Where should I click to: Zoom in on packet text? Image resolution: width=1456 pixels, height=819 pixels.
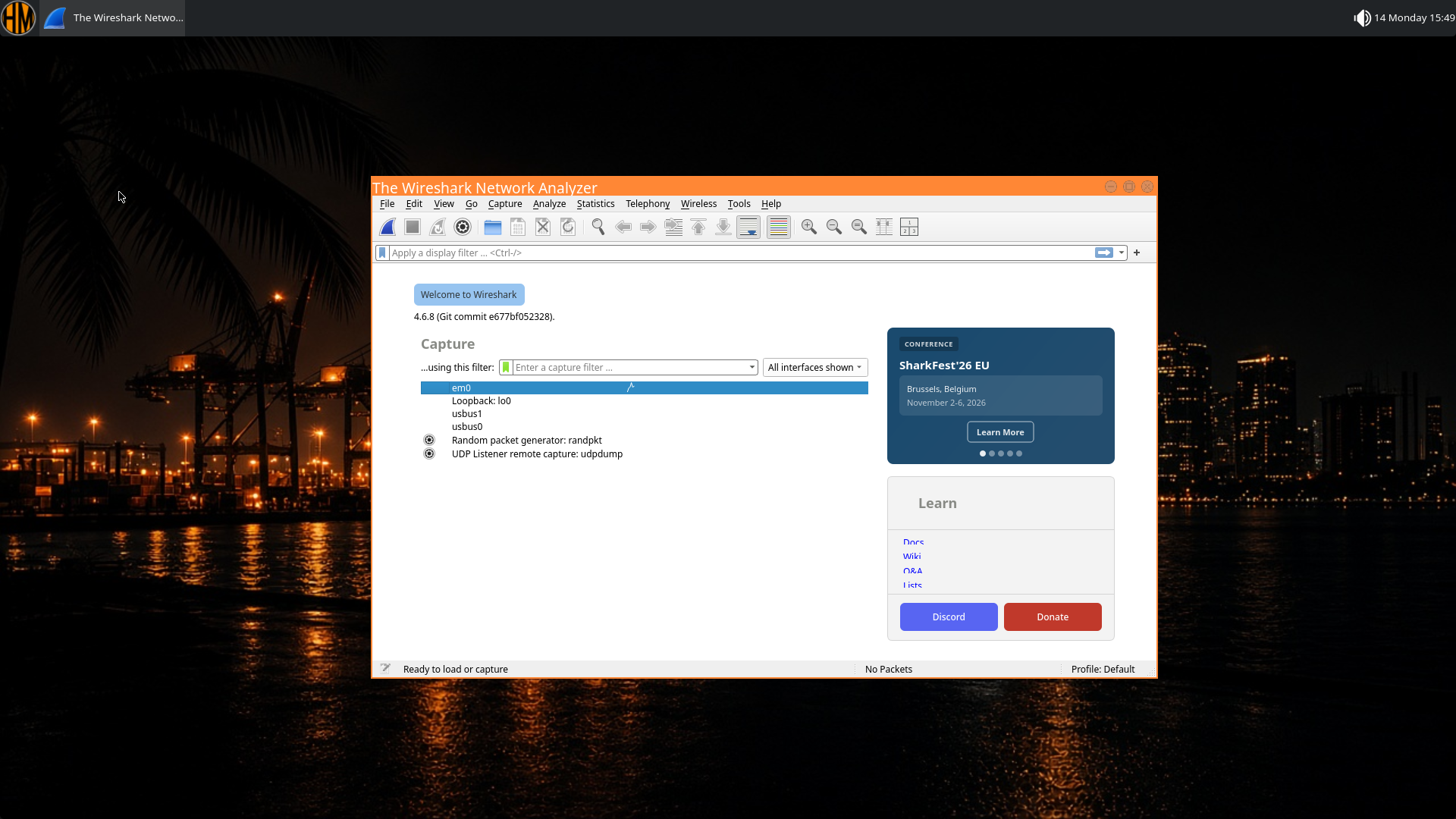click(x=809, y=227)
